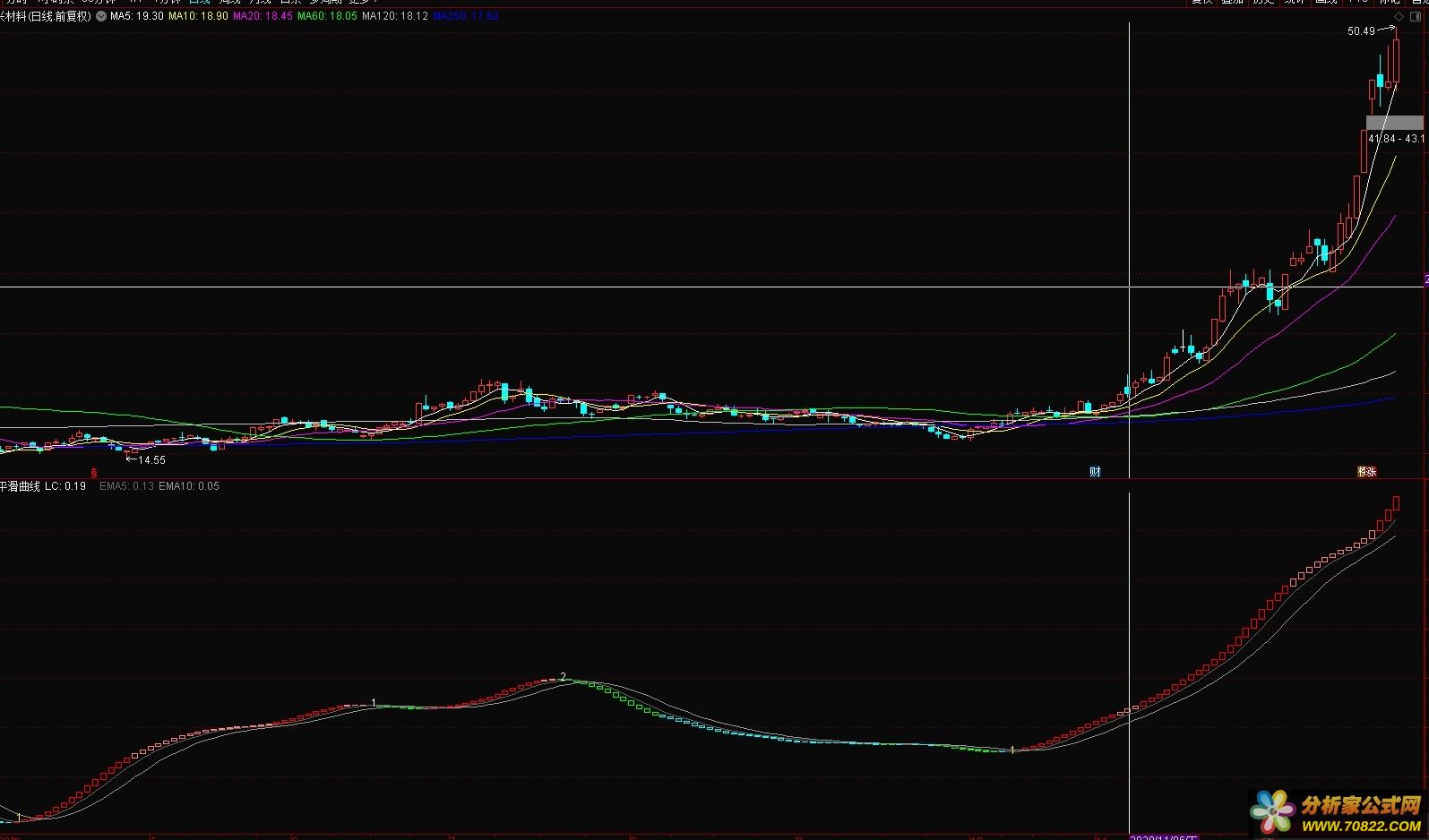Select the MA120: 18.12 indicator label
This screenshot has width=1429, height=840.
coord(395,16)
